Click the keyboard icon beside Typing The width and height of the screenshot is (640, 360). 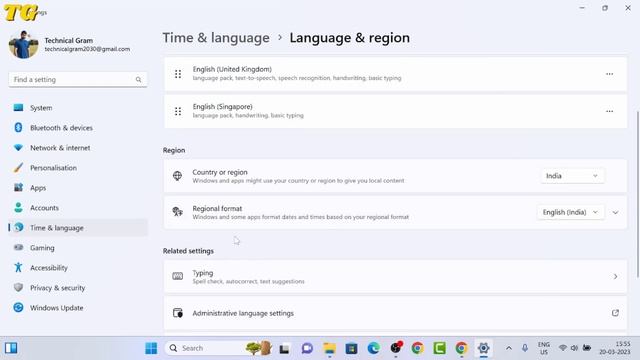[178, 276]
